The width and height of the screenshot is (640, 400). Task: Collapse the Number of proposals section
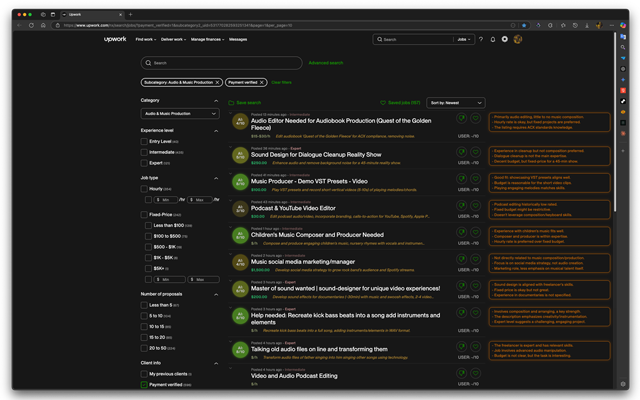coord(216,292)
